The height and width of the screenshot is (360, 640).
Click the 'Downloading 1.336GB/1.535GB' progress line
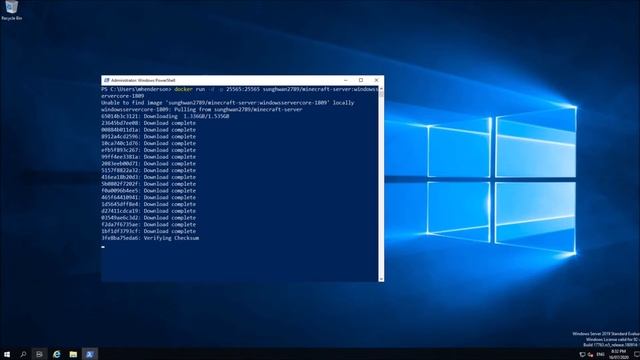pos(165,116)
